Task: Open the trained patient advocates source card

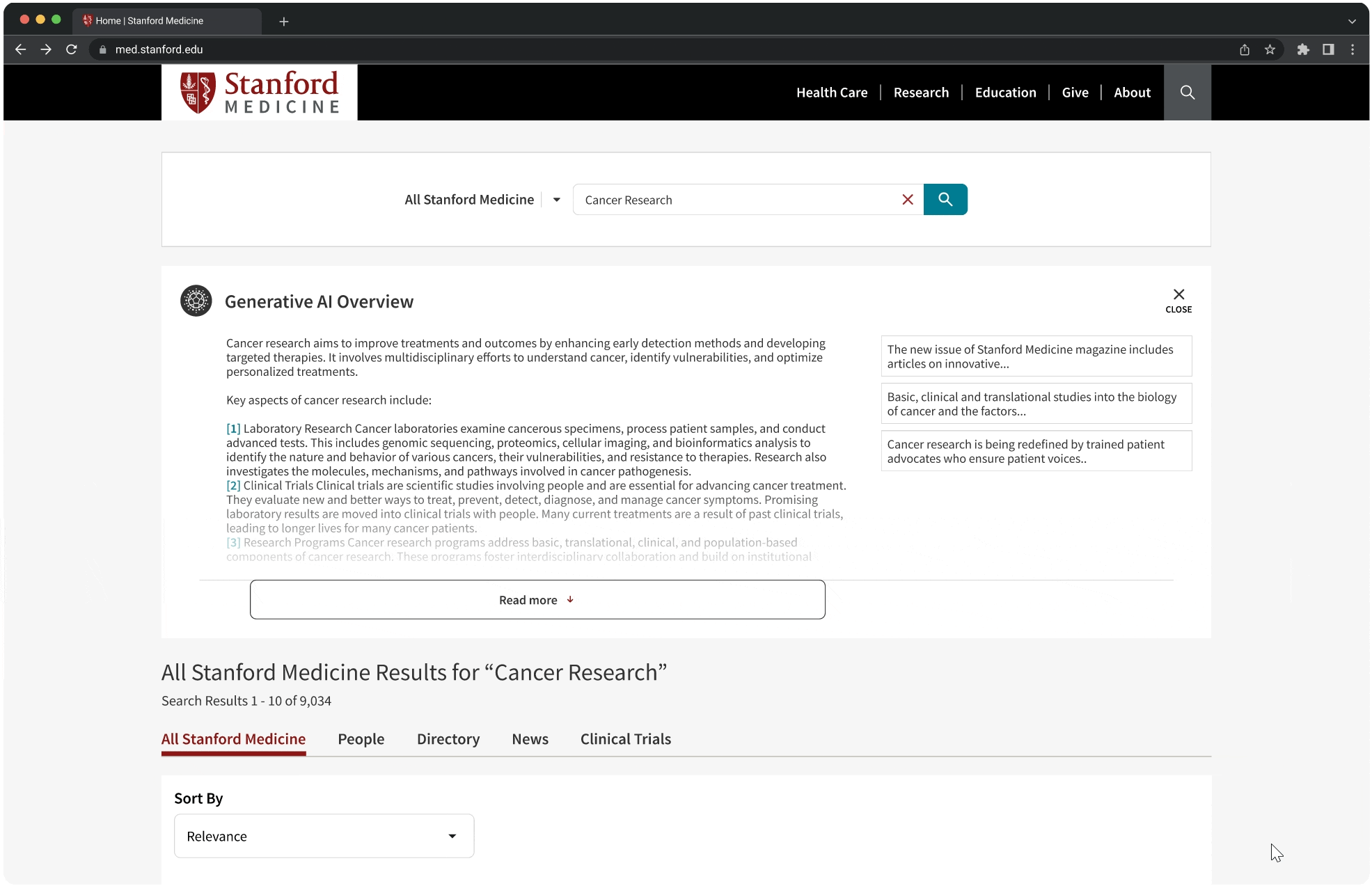Action: [1036, 451]
